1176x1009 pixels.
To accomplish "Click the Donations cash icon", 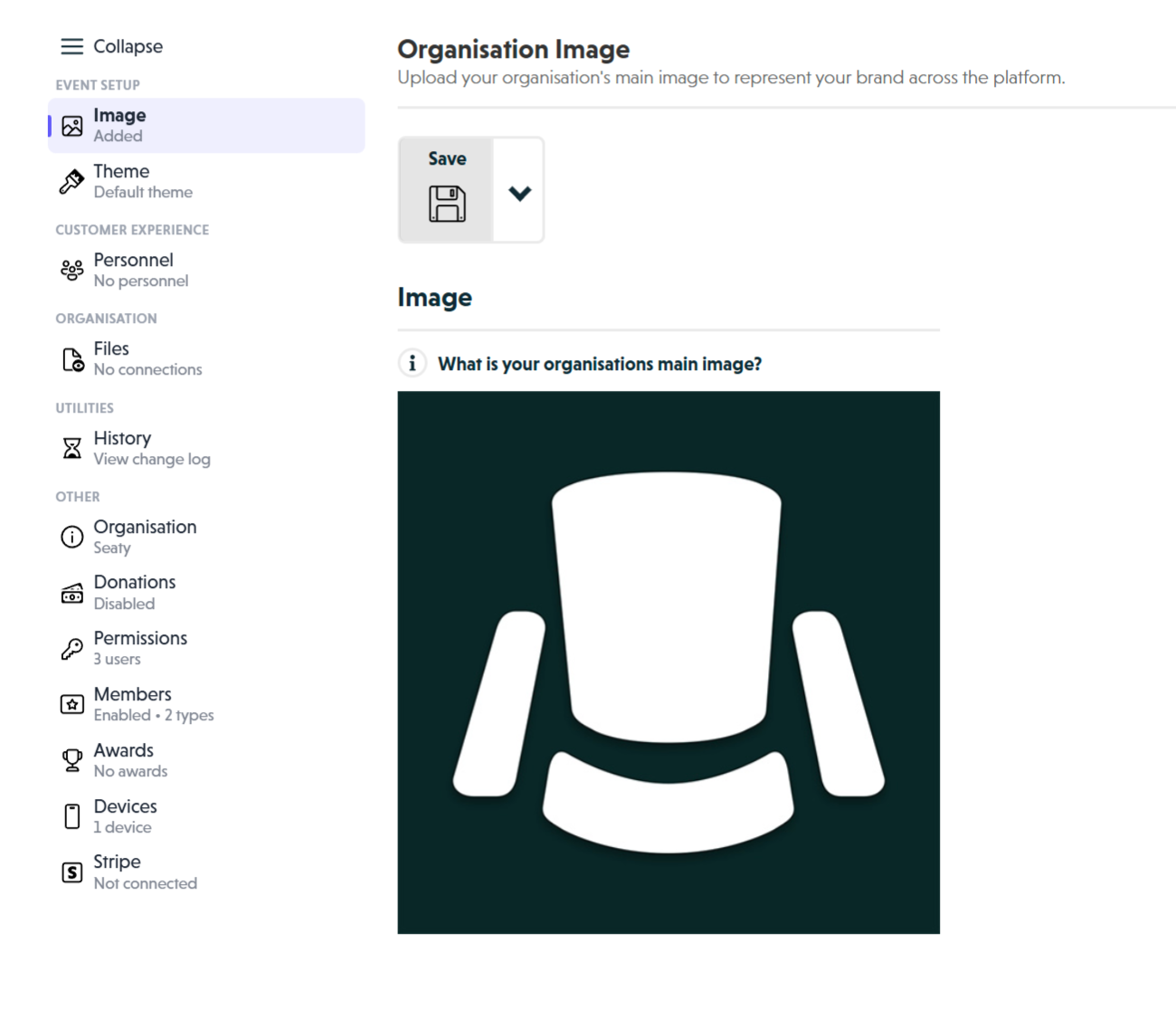I will (x=72, y=593).
